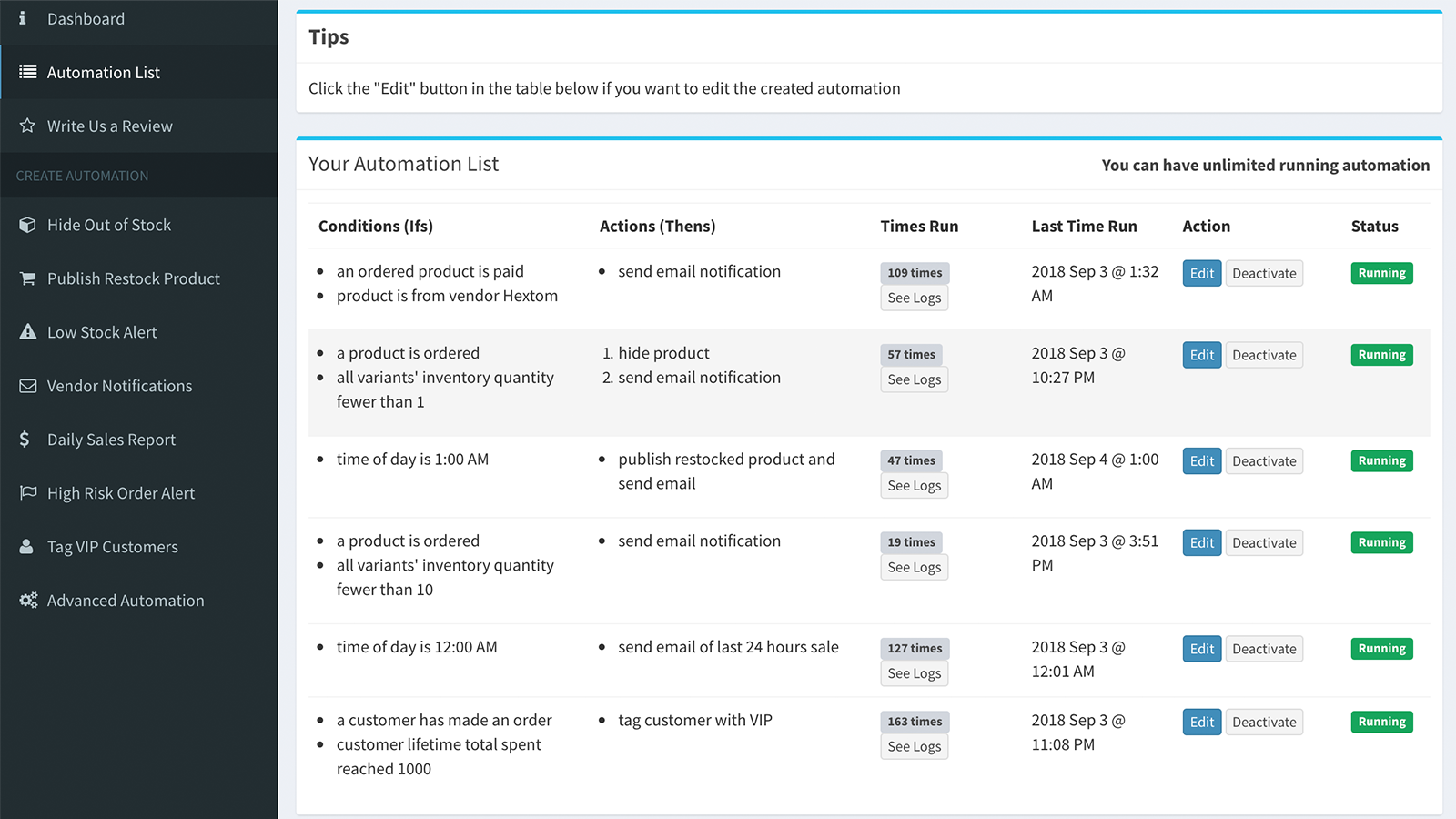Click the person icon for Tag VIP Customers

tap(27, 547)
